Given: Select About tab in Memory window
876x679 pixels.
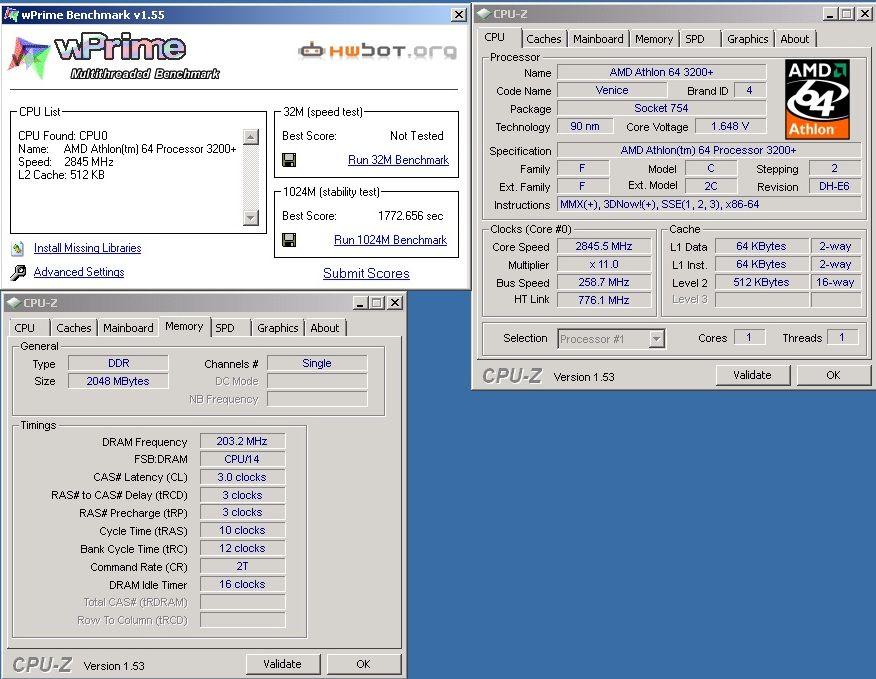Looking at the screenshot, I should (x=325, y=328).
